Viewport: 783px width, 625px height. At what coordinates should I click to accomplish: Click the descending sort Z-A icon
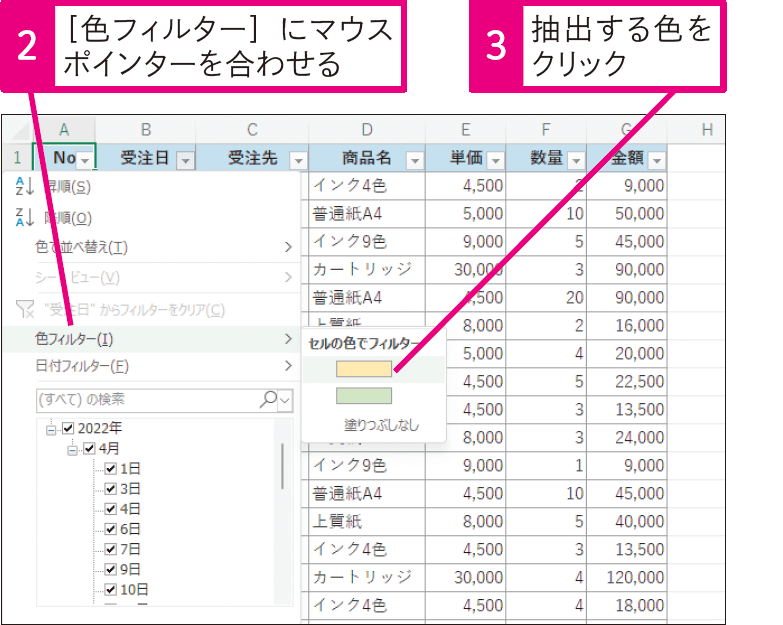pos(24,217)
